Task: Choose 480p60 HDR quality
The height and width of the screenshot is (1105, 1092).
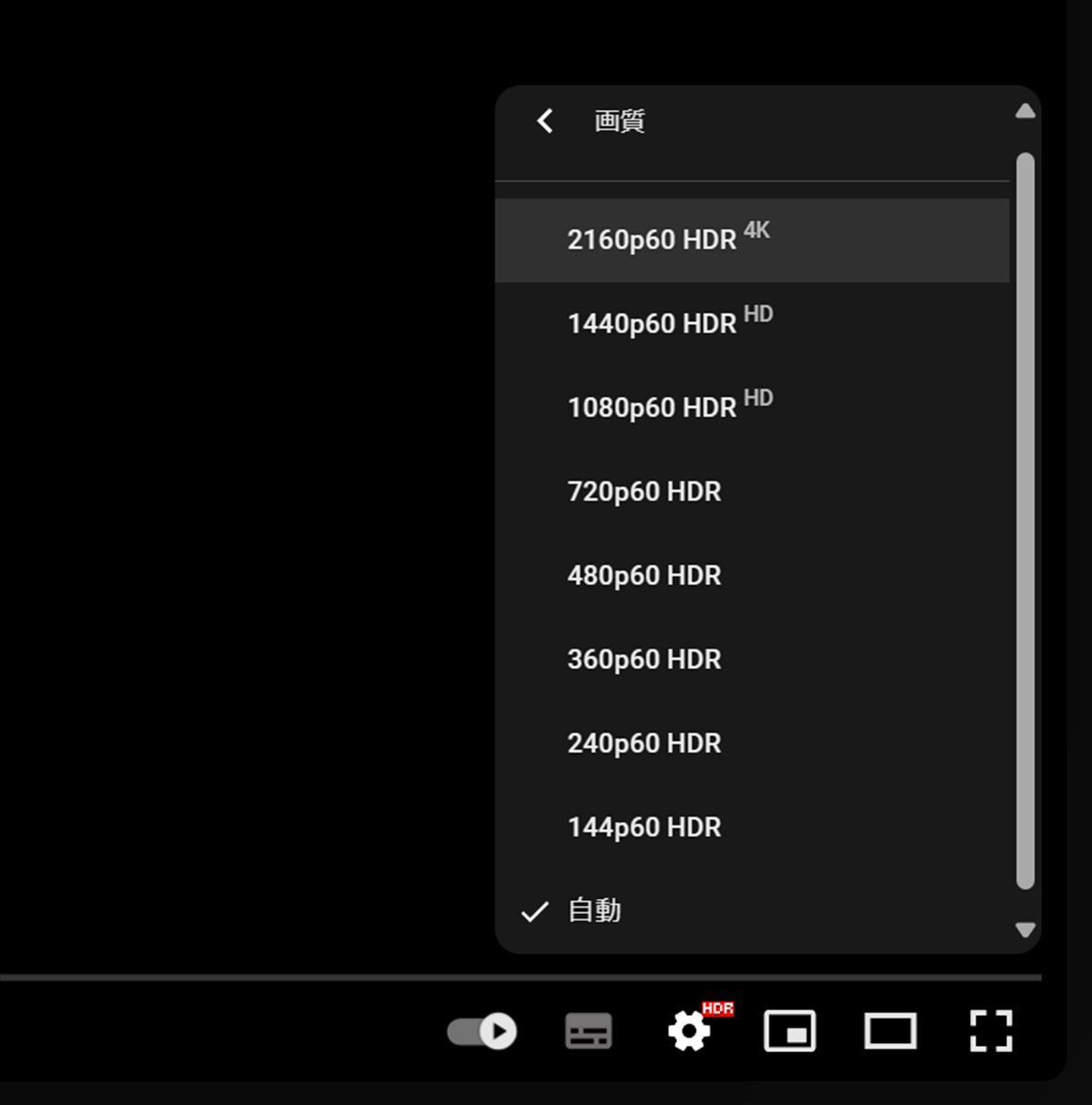Action: (x=752, y=575)
